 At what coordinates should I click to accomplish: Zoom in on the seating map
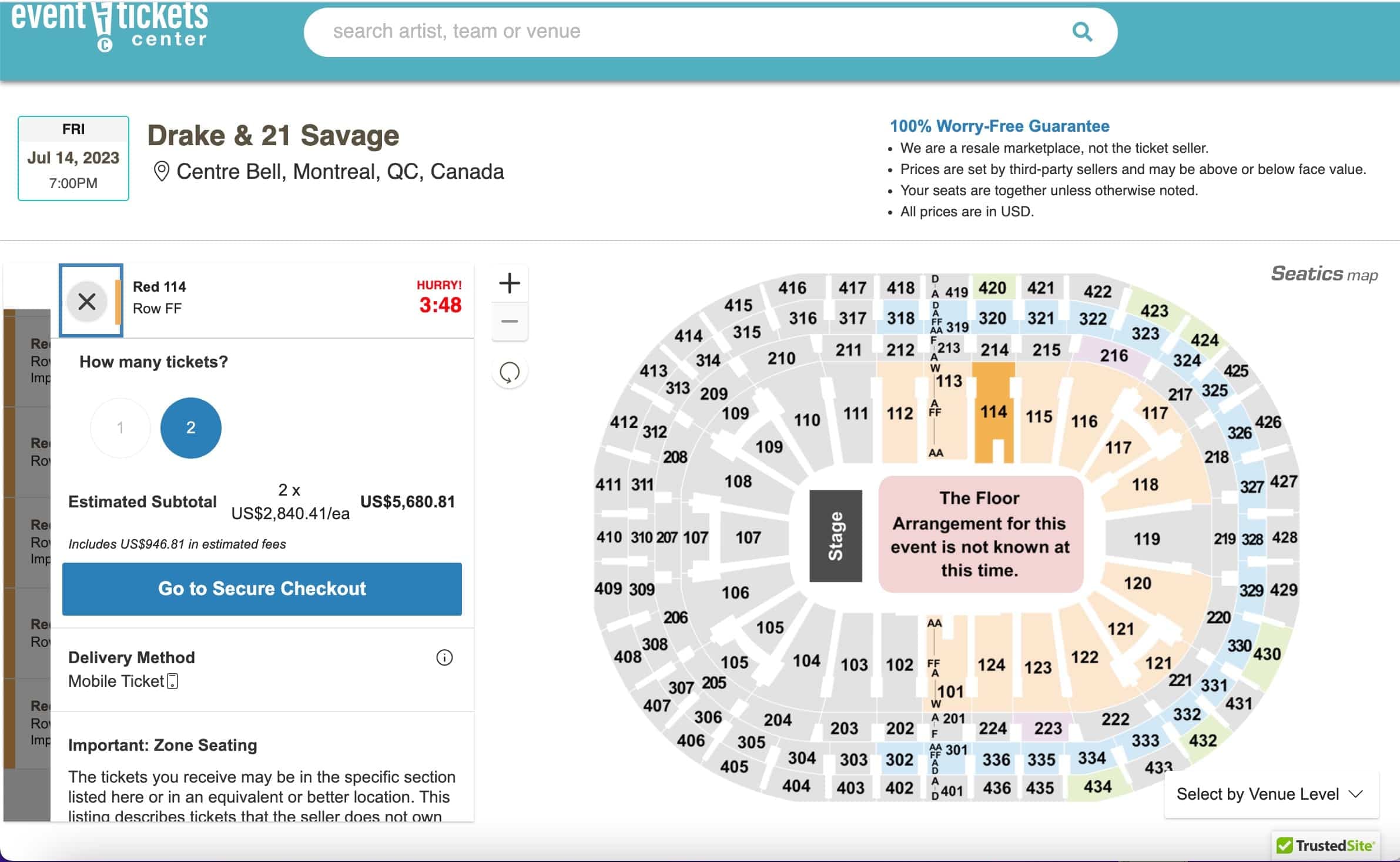[509, 283]
